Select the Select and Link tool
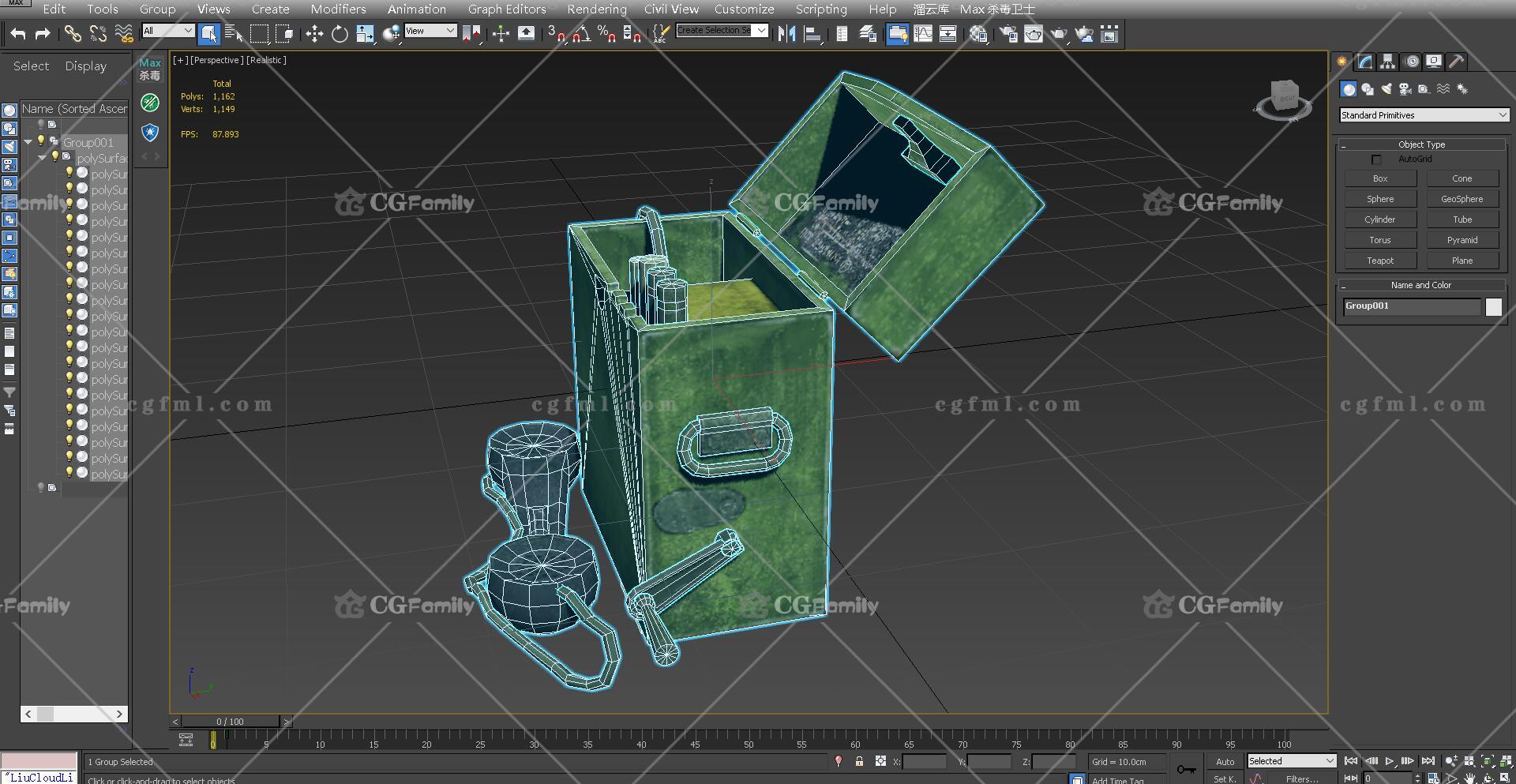Viewport: 1516px width, 784px height. (x=73, y=33)
